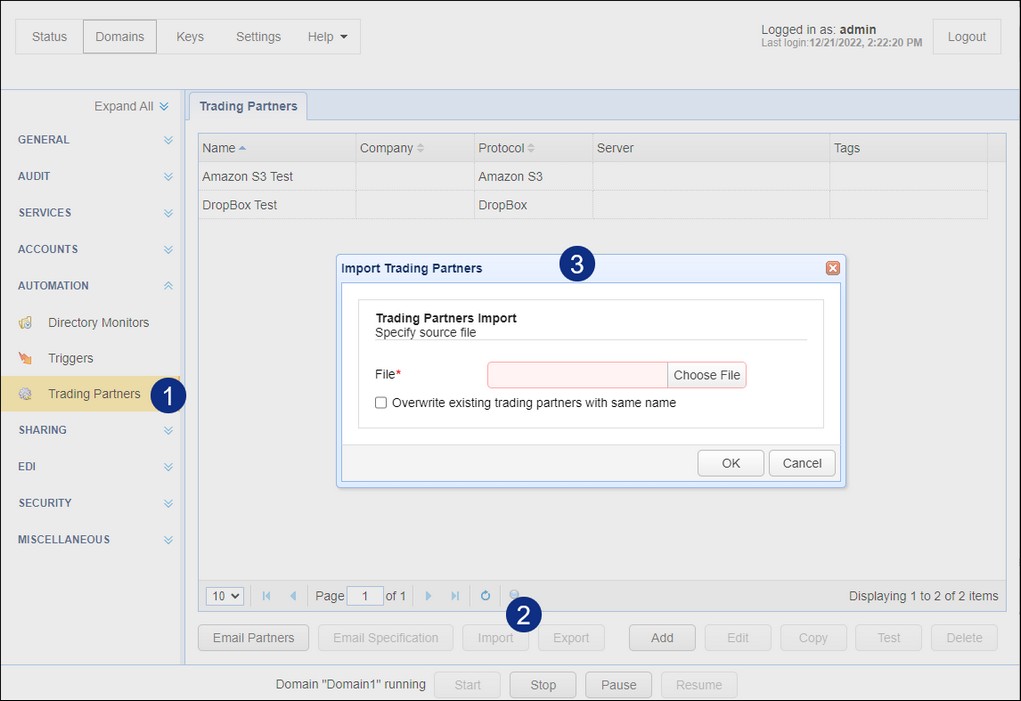Viewport: 1021px width, 701px height.
Task: Click Displaying 1 to 2 of 2 items
Action: [923, 596]
